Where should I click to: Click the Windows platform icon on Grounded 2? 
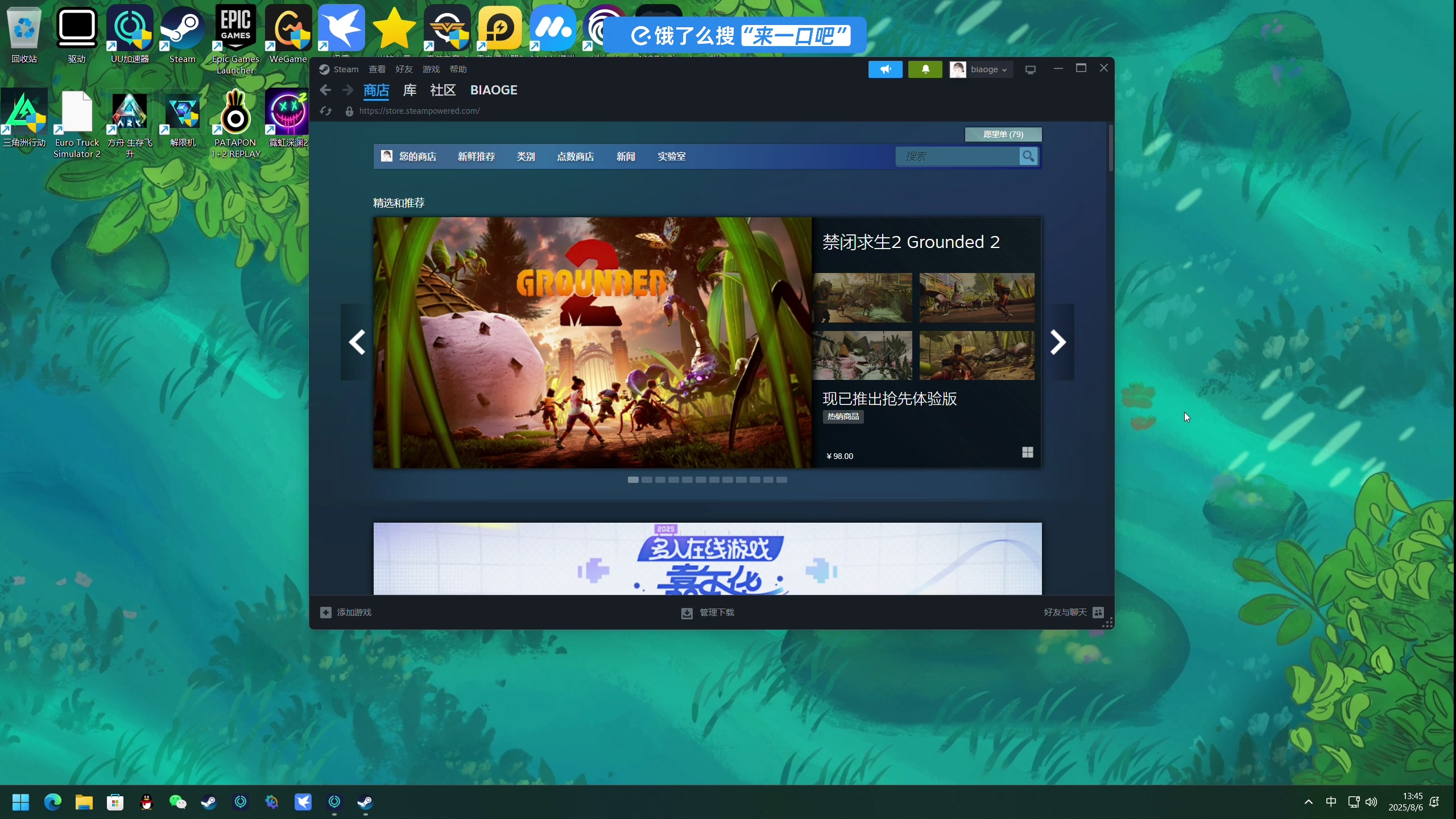[1028, 452]
